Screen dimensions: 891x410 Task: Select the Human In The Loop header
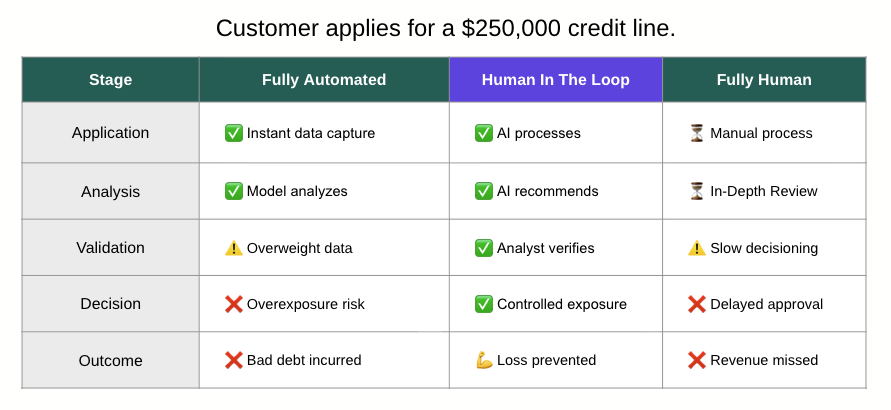pos(556,80)
